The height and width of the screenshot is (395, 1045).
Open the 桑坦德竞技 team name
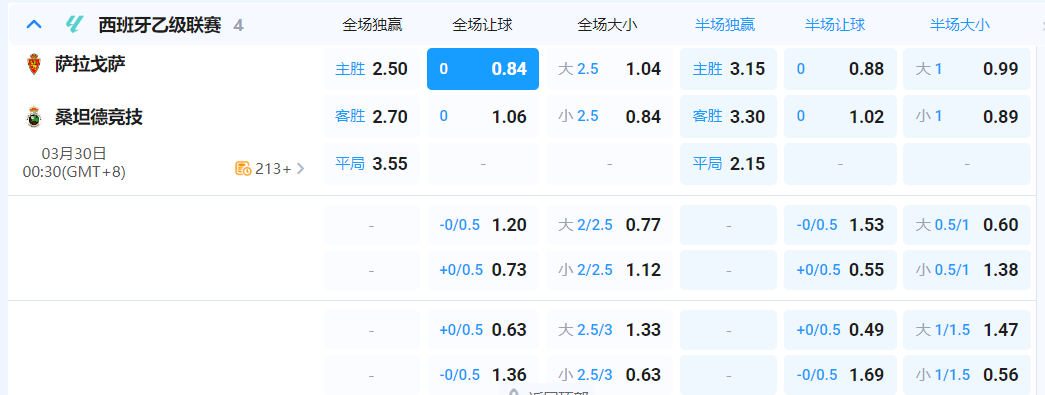coord(99,117)
